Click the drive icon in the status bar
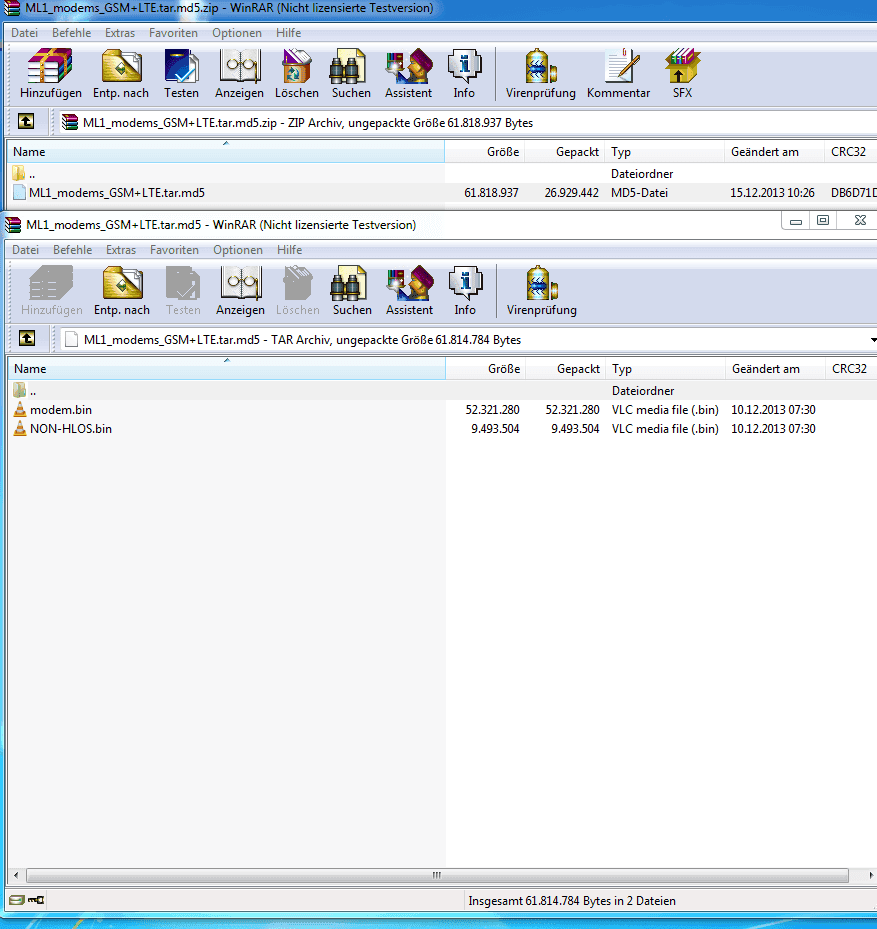The height and width of the screenshot is (929, 877). click(x=17, y=900)
